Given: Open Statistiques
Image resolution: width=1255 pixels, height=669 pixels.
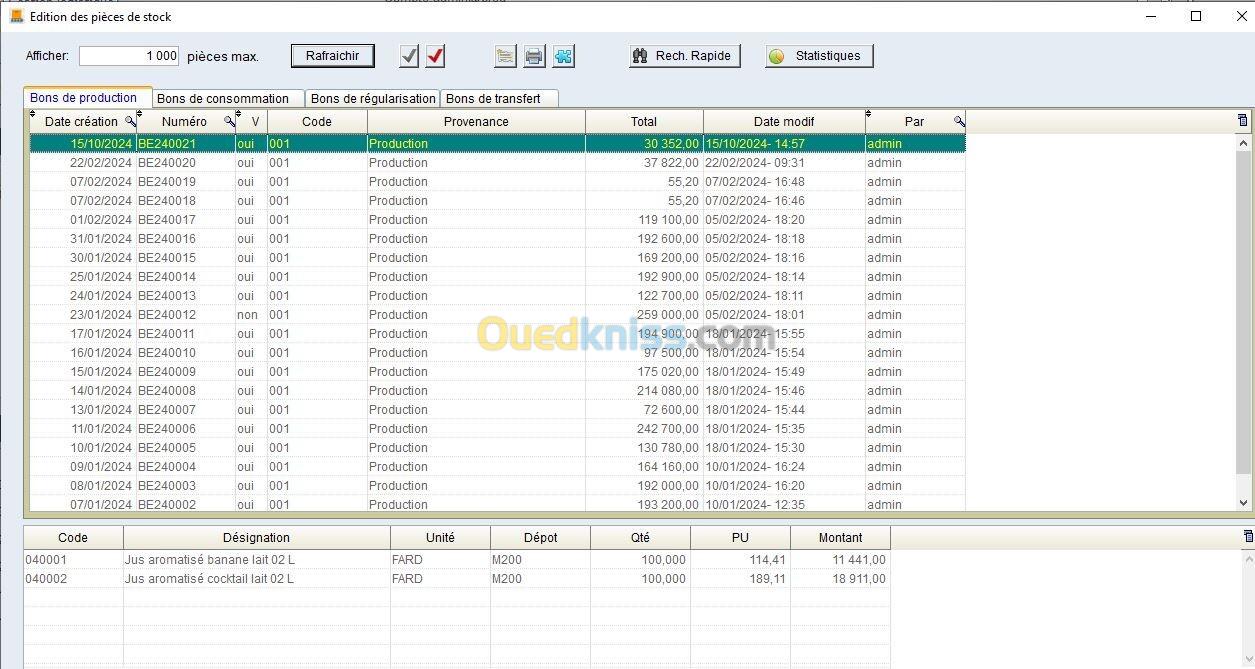Looking at the screenshot, I should 819,56.
